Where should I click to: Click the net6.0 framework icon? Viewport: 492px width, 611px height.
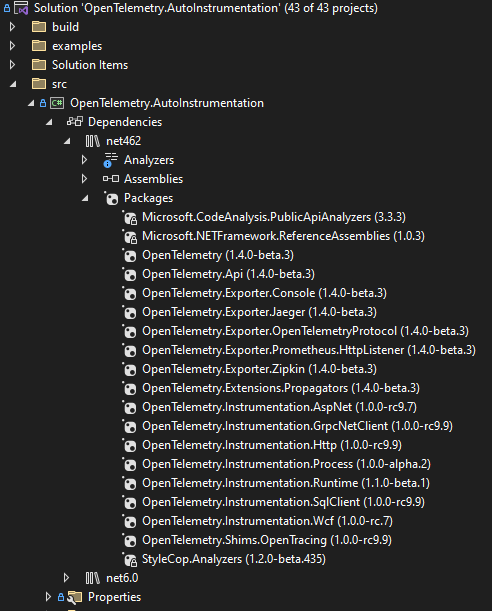coord(93,578)
